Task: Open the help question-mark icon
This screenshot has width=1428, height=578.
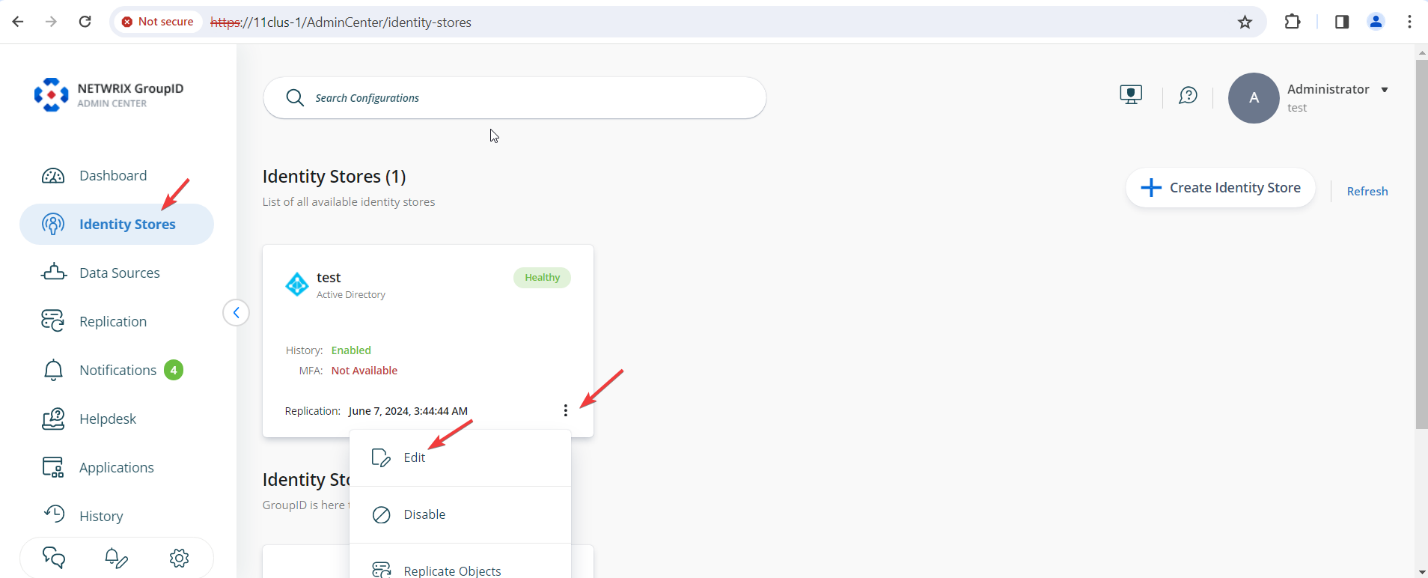Action: [1187, 94]
